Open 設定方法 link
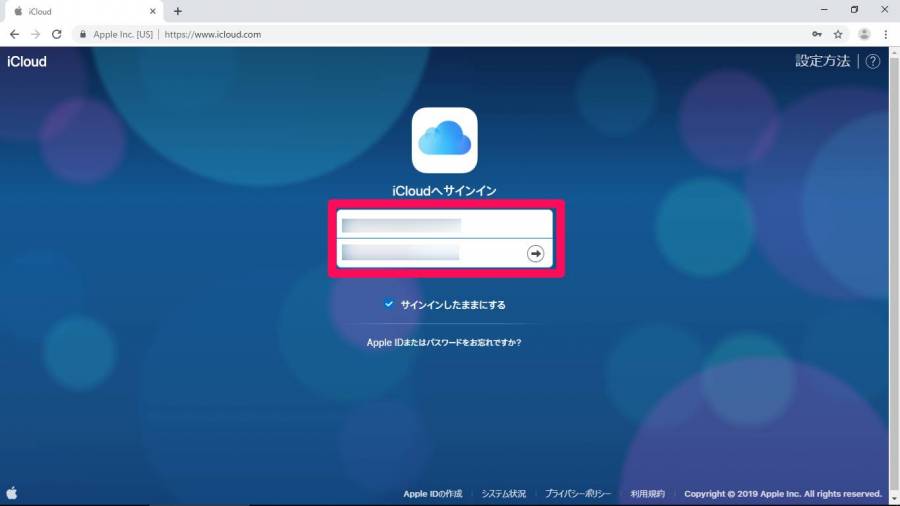900x506 pixels. tap(822, 61)
